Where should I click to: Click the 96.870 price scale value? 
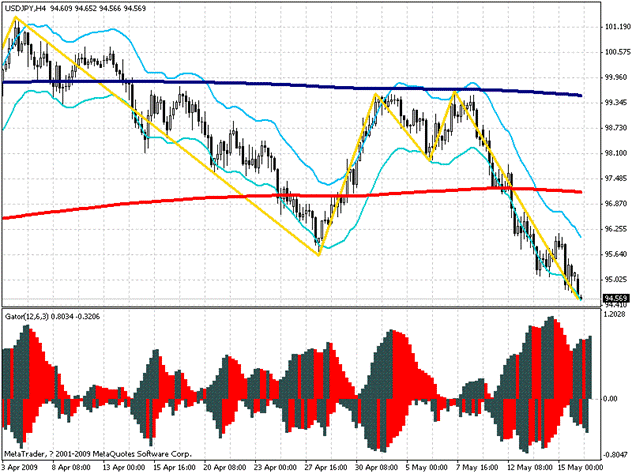[616, 204]
